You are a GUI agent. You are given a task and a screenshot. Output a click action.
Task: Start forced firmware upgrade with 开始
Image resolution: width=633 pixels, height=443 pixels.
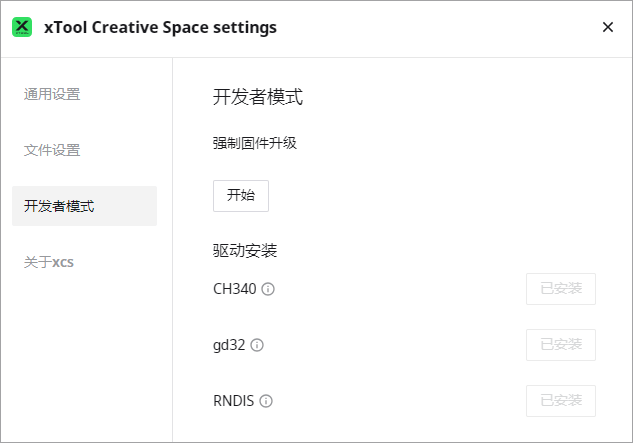(x=241, y=196)
